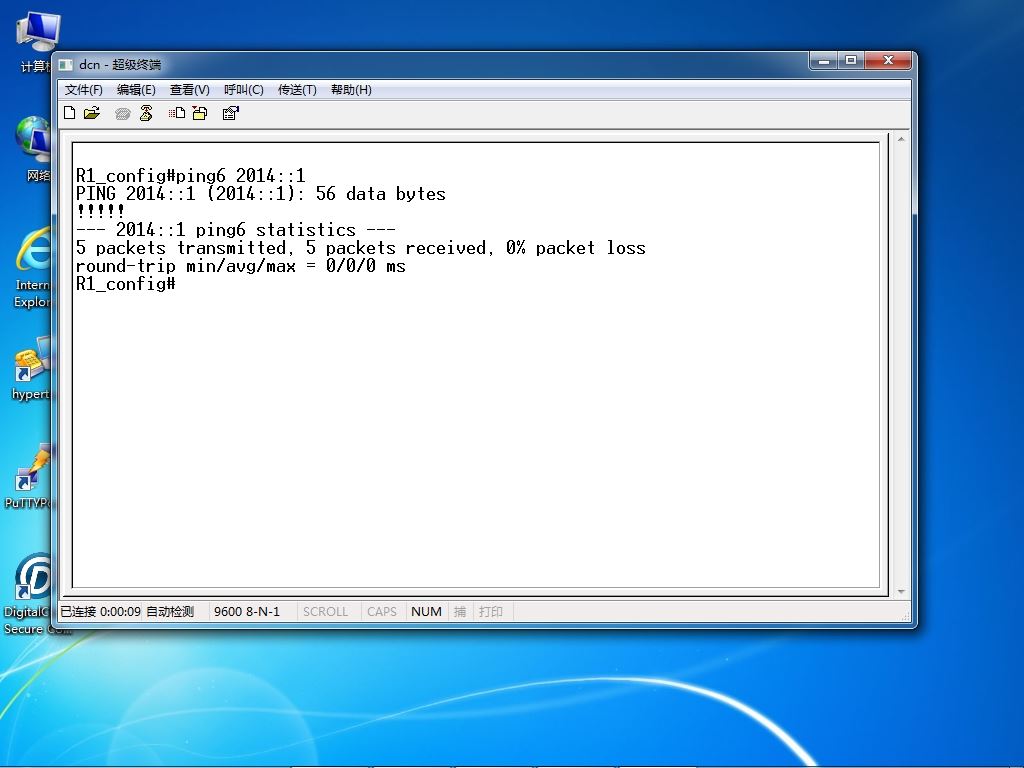Click the scrollbar up arrow
1024x768 pixels.
(x=901, y=139)
